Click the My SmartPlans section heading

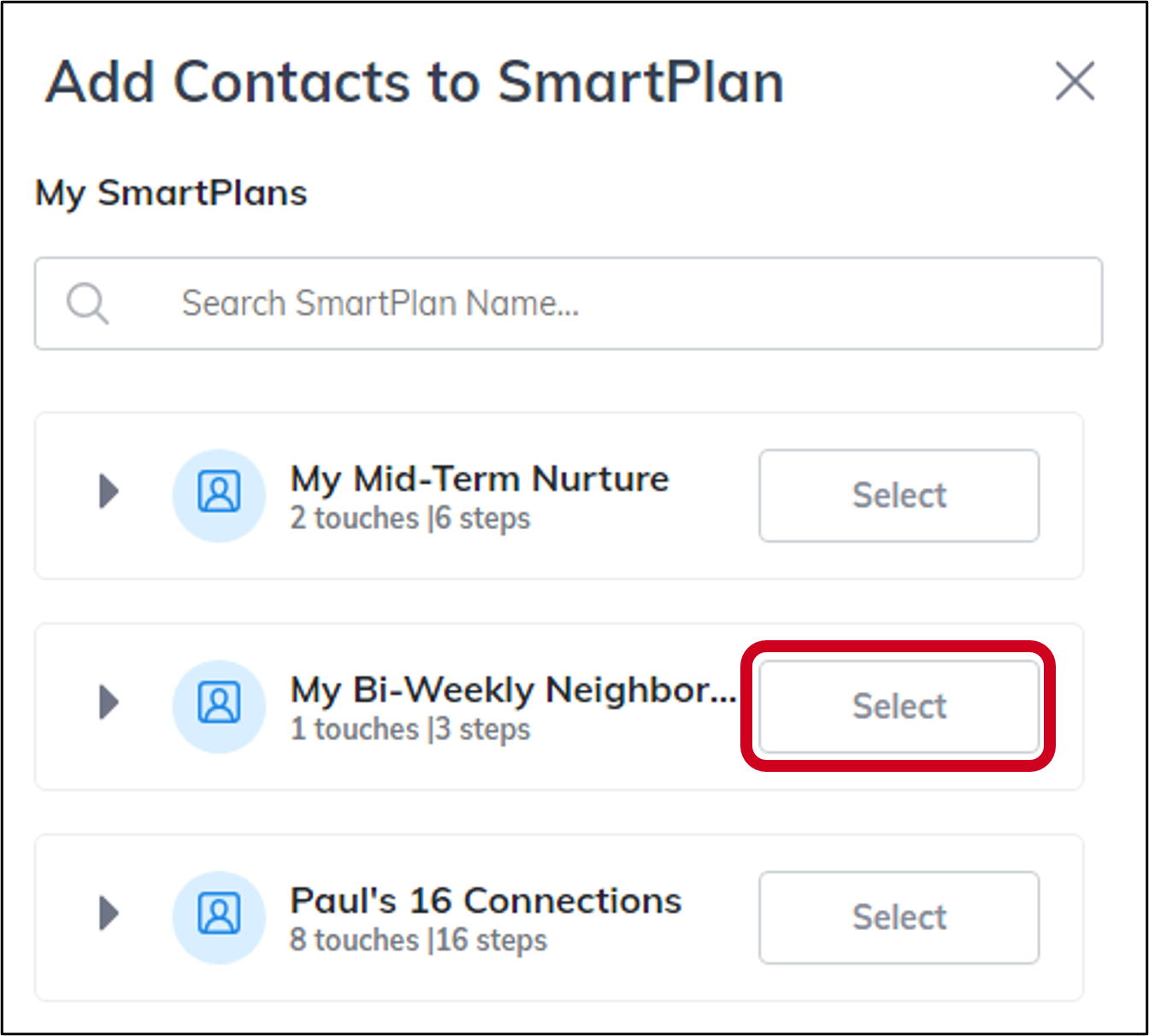(x=171, y=193)
